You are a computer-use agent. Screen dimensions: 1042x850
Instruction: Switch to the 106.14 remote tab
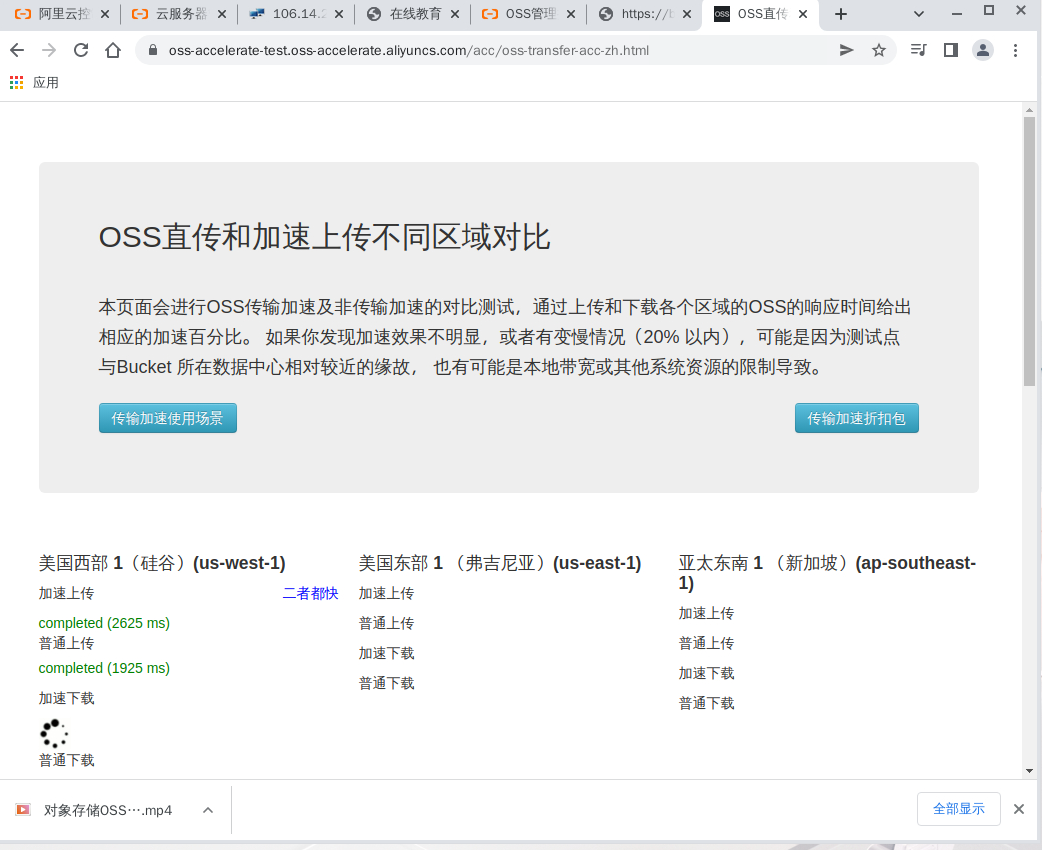pyautogui.click(x=294, y=14)
